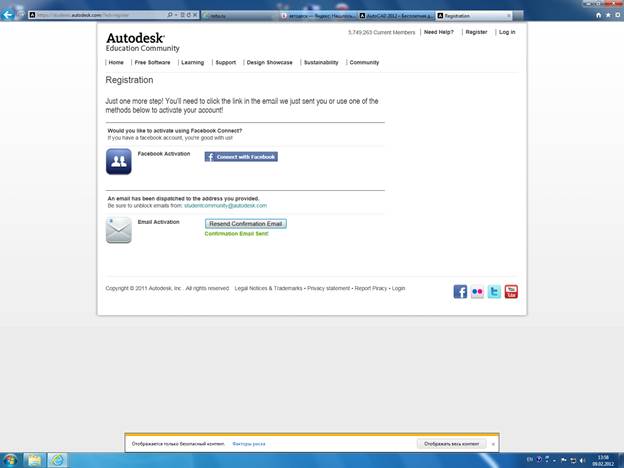Switch to the Yandex search results tab
Image resolution: width=624 pixels, height=468 pixels.
pyautogui.click(x=318, y=16)
